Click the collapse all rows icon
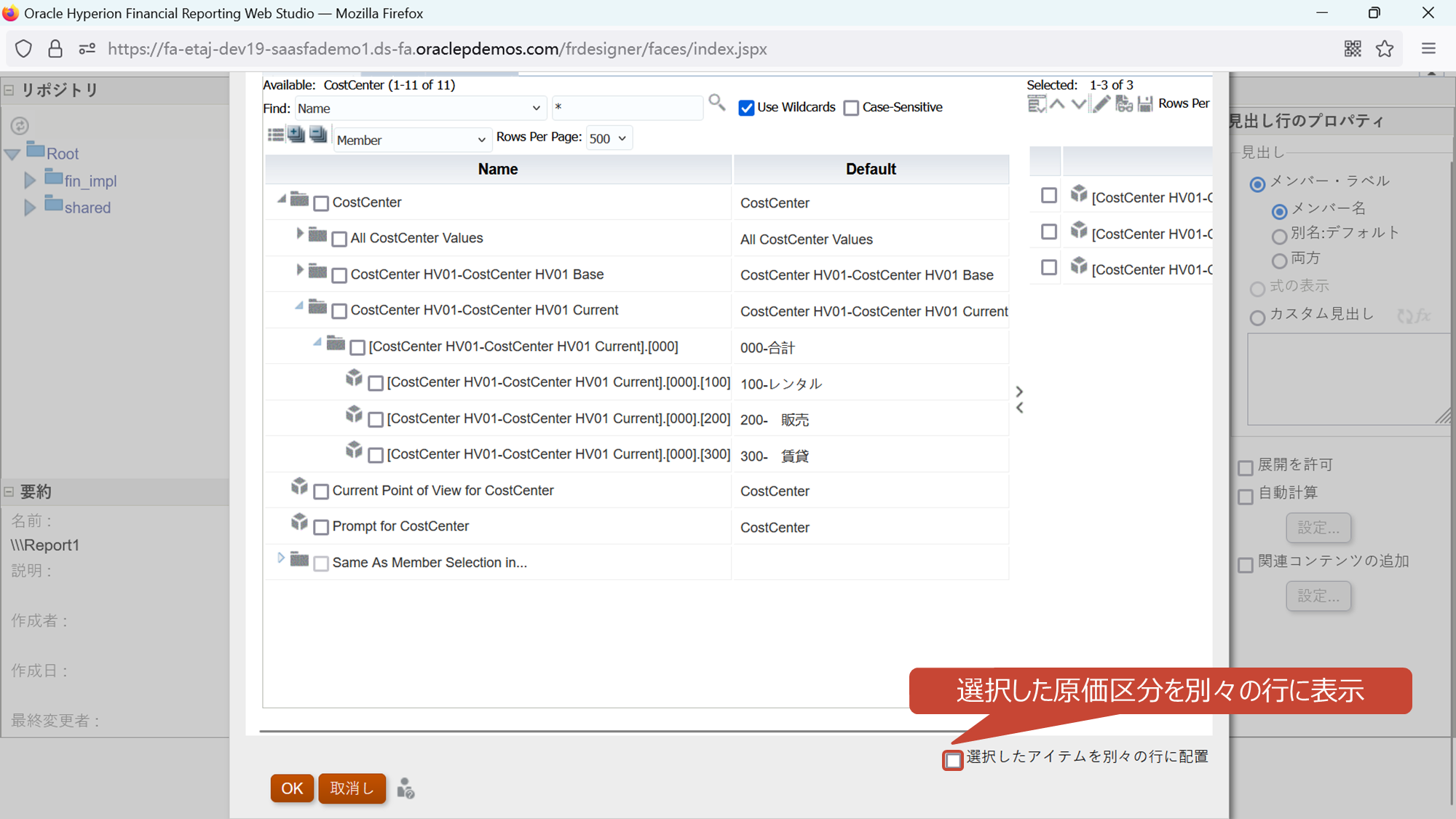The image size is (1456, 819). tap(318, 135)
